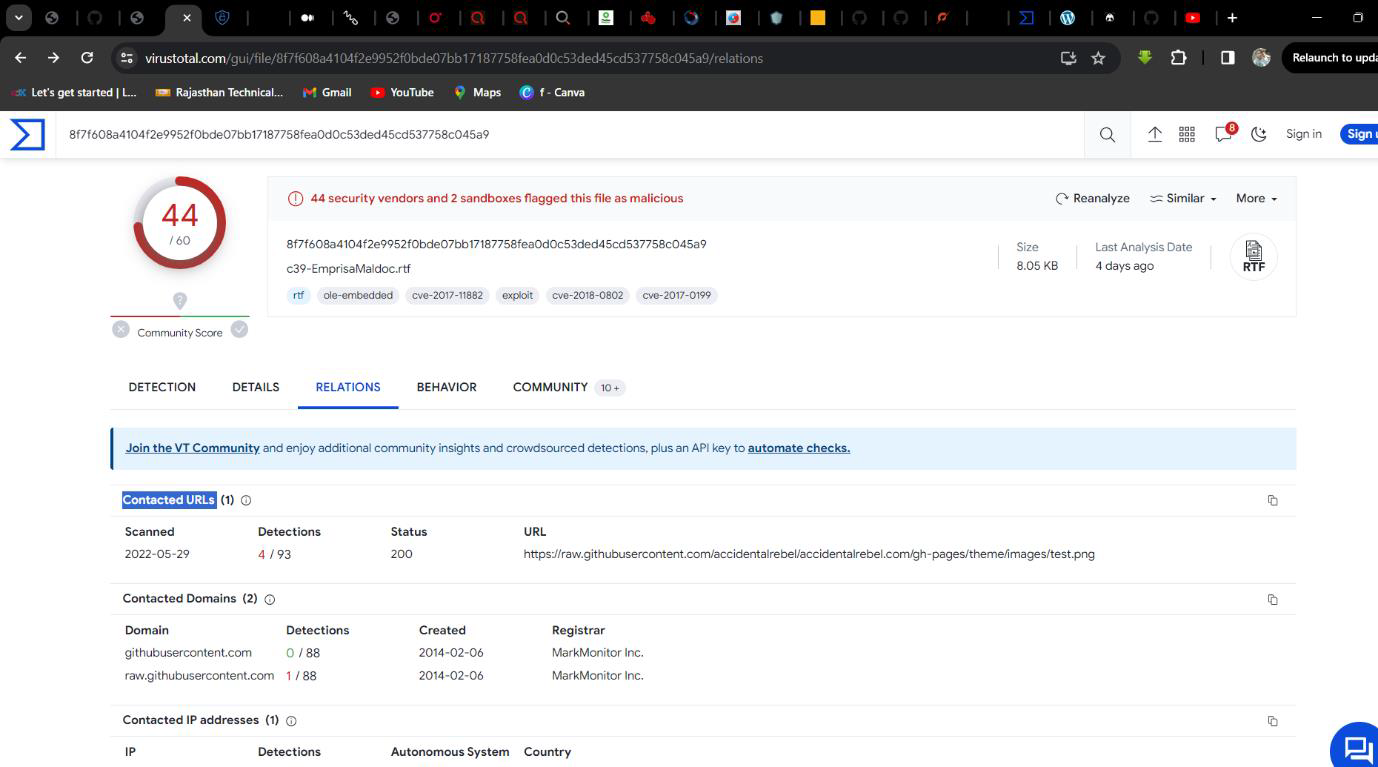This screenshot has width=1378, height=767.
Task: Open the notifications icon with badge 8
Action: tap(1223, 134)
